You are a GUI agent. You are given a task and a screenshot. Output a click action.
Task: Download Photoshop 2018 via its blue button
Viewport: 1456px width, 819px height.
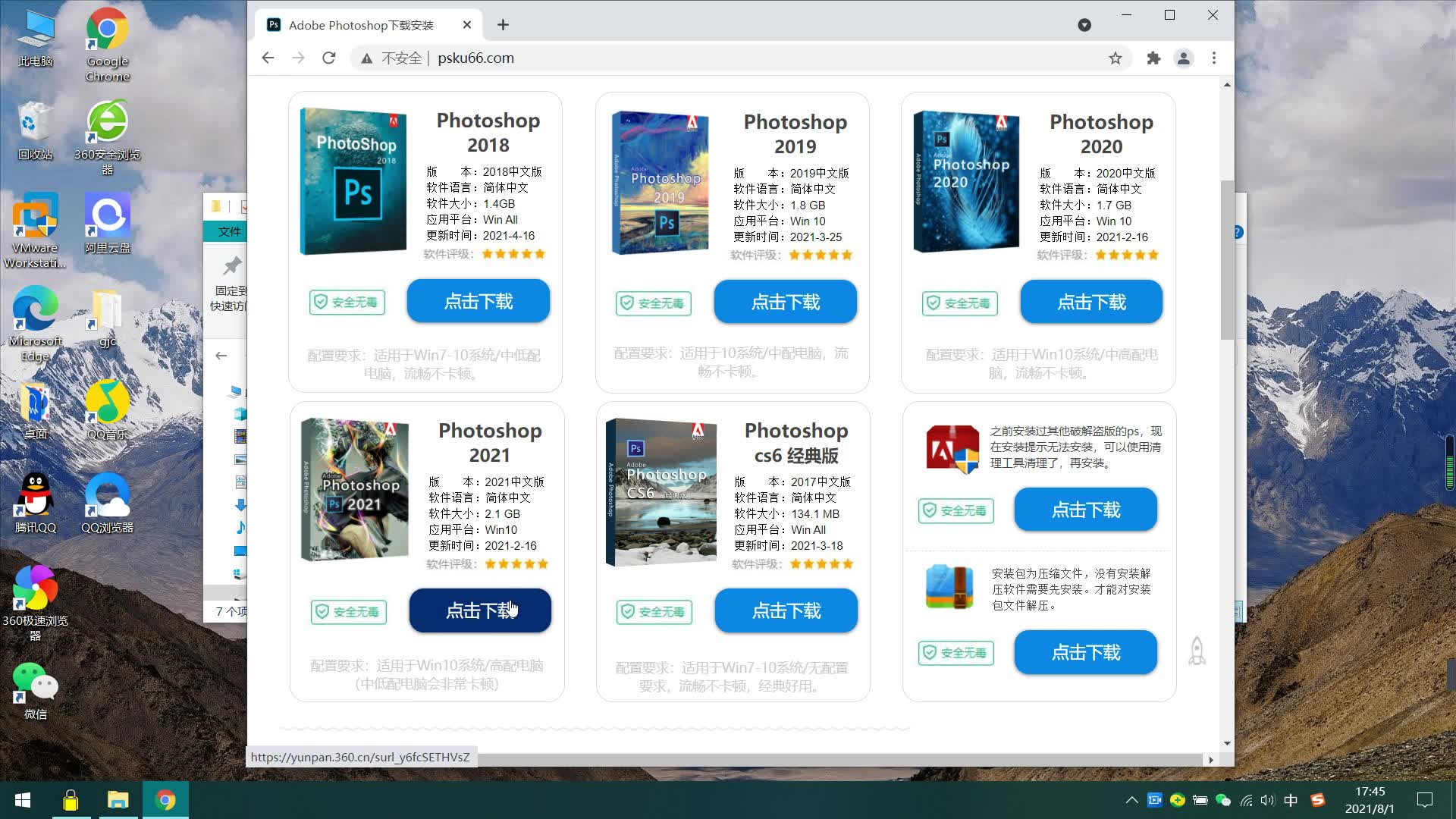point(478,301)
